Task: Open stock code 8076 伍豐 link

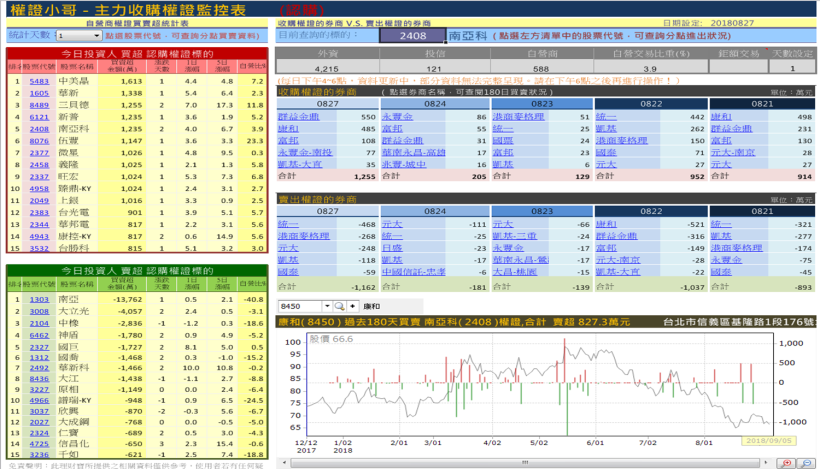Action: (x=39, y=141)
